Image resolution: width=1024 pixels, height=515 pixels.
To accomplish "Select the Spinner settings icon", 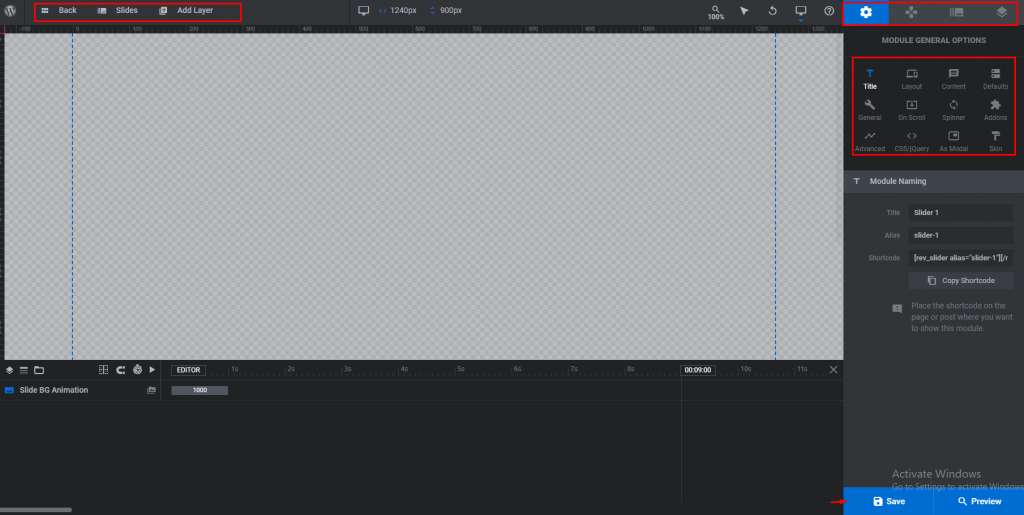I will click(x=953, y=110).
